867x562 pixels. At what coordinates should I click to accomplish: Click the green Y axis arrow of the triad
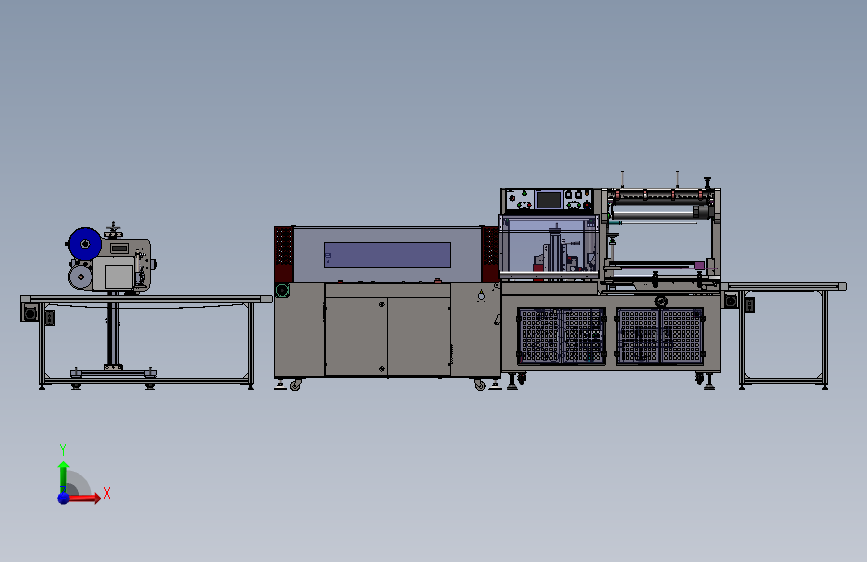pos(63,477)
